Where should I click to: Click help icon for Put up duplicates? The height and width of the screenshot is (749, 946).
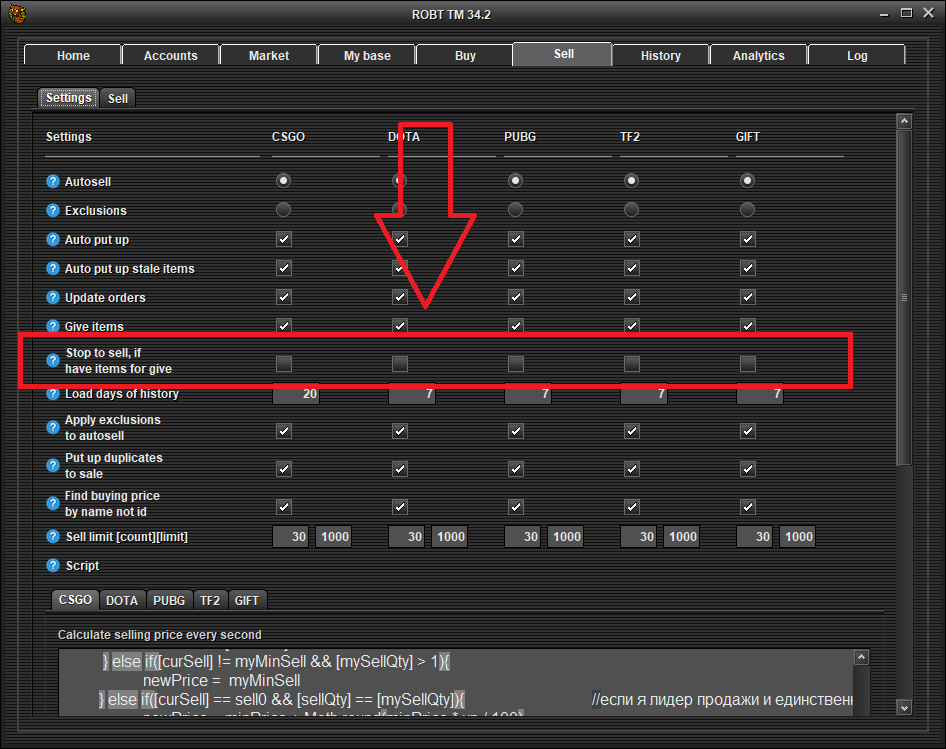53,466
